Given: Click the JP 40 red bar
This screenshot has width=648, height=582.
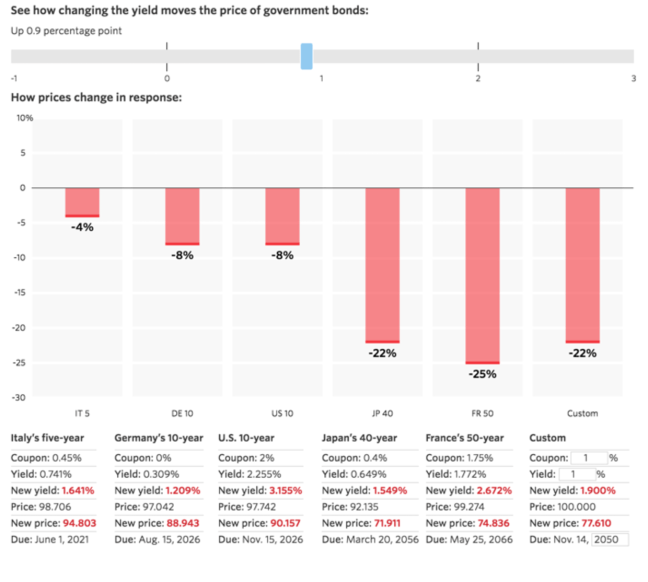Looking at the screenshot, I should pos(382,265).
